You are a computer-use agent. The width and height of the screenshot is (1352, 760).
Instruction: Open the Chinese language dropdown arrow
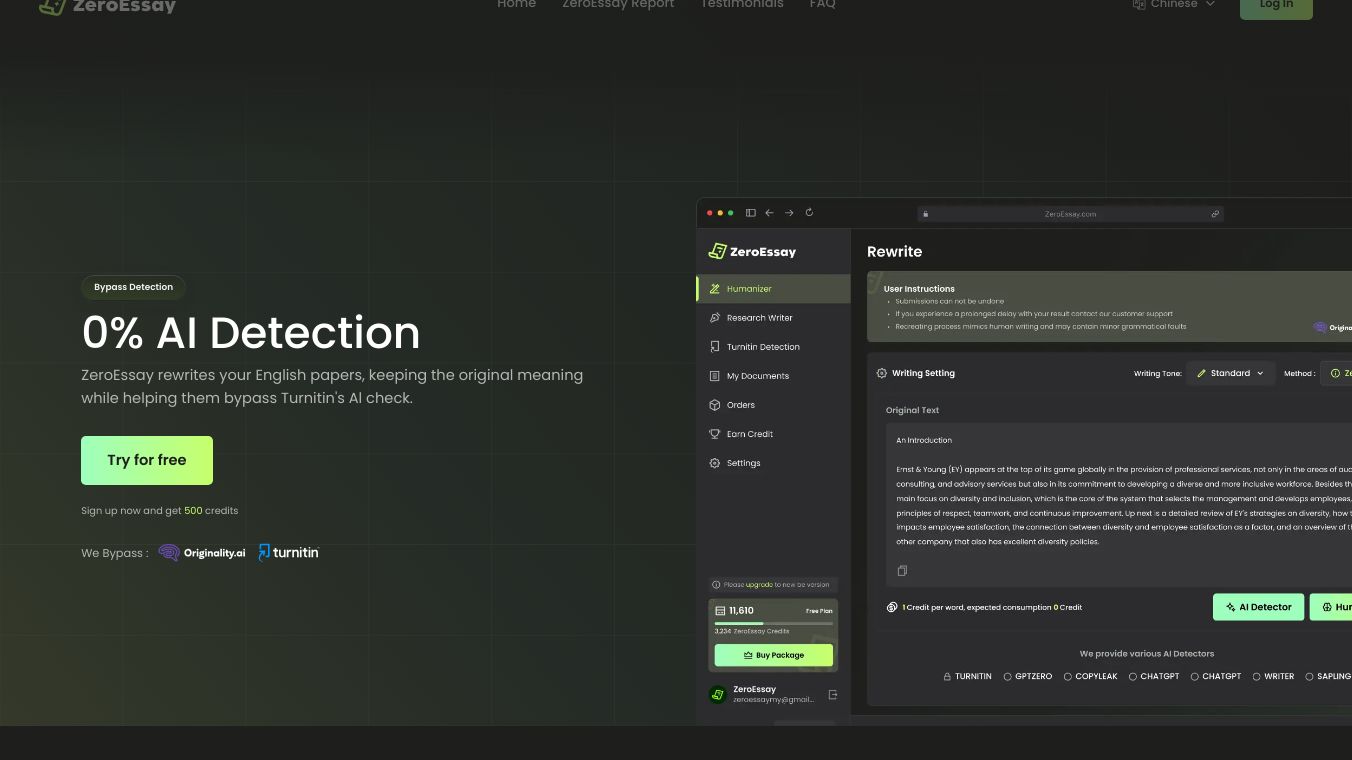pos(1210,4)
